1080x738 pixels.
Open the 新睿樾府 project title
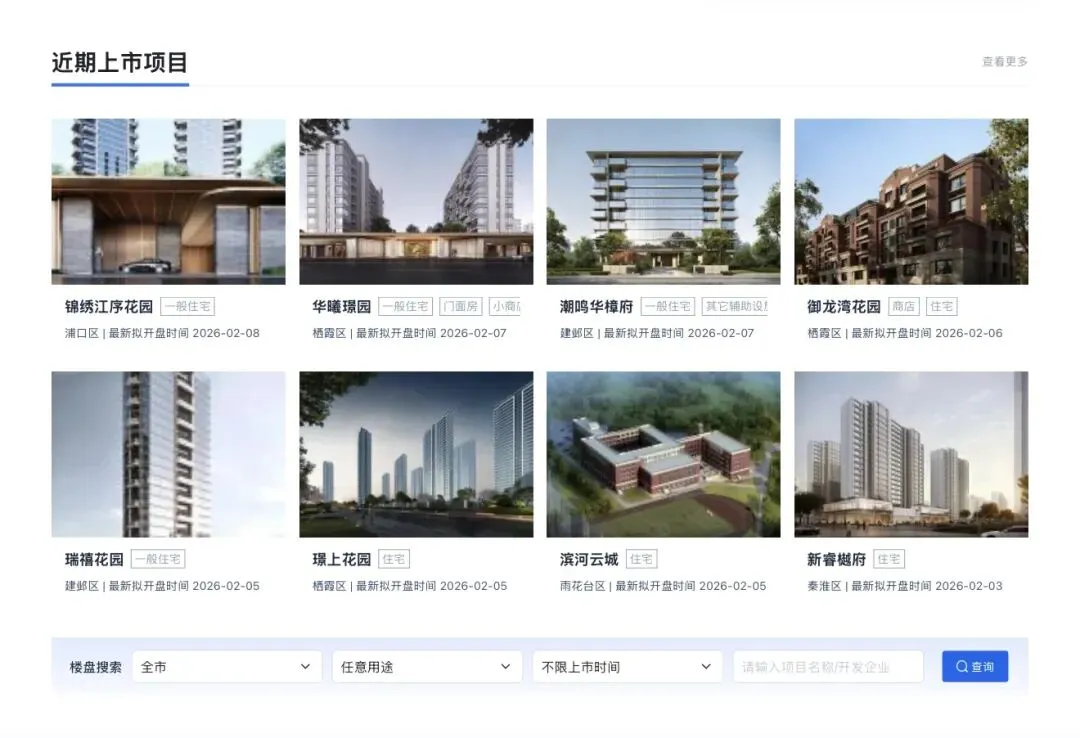(836, 559)
